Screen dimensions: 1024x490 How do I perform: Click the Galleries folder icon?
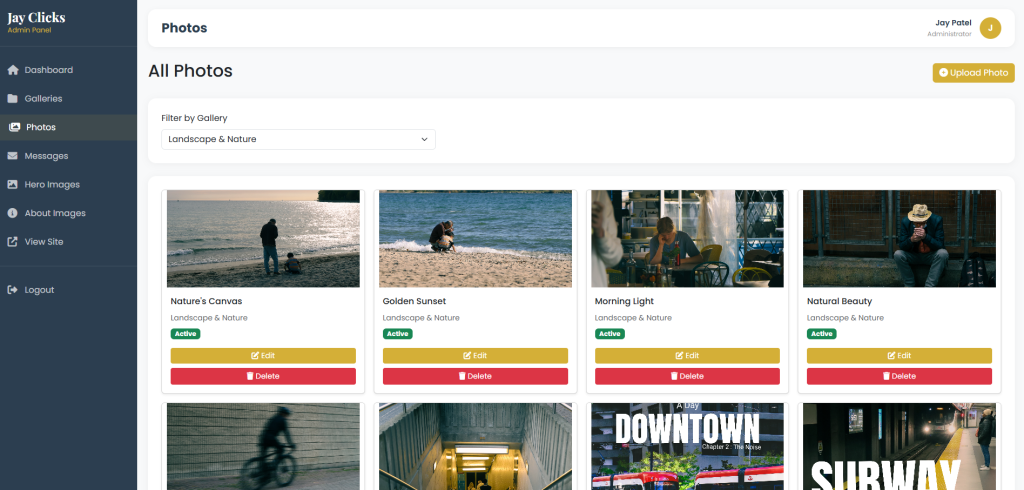(13, 99)
